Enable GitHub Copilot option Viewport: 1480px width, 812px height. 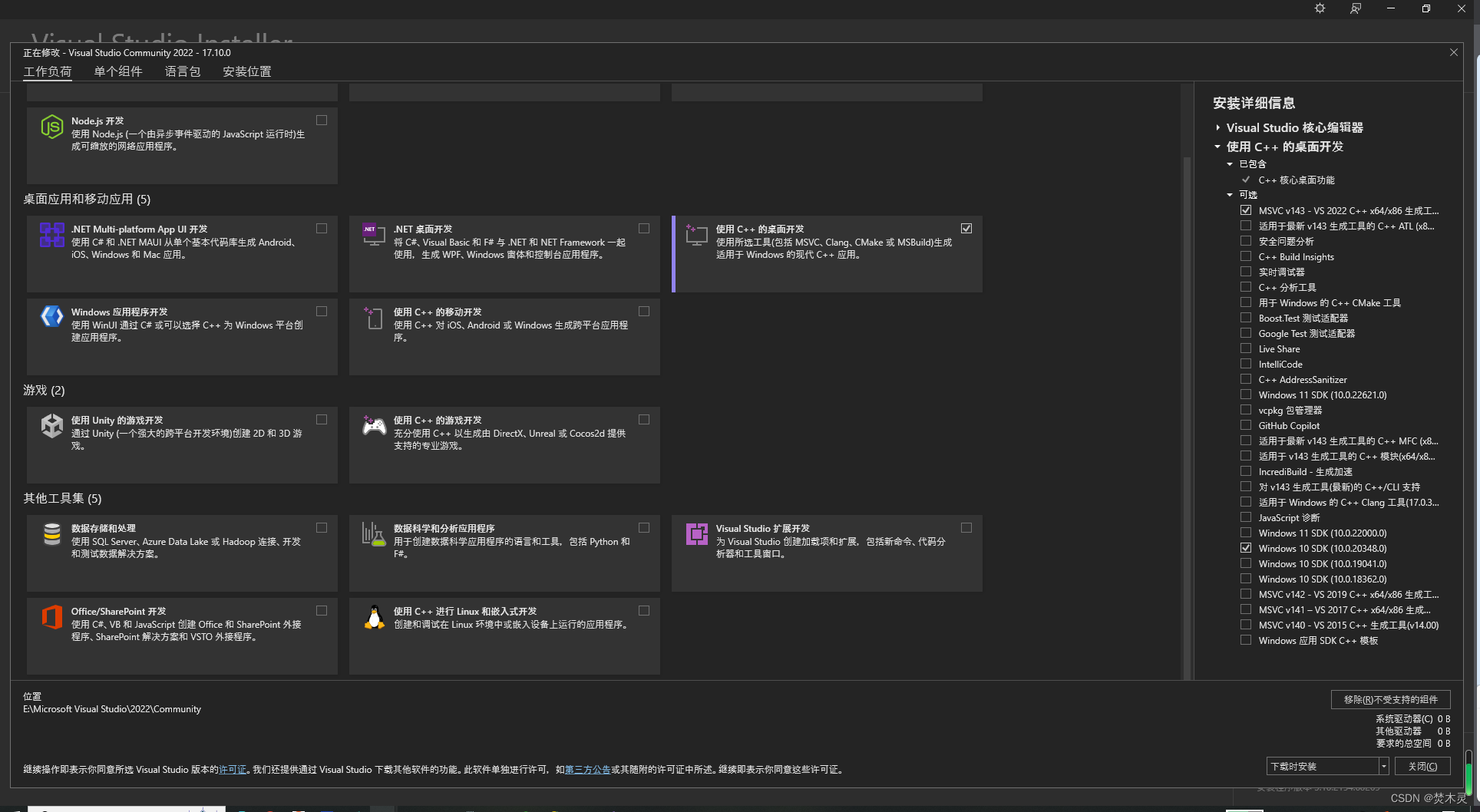(x=1246, y=425)
